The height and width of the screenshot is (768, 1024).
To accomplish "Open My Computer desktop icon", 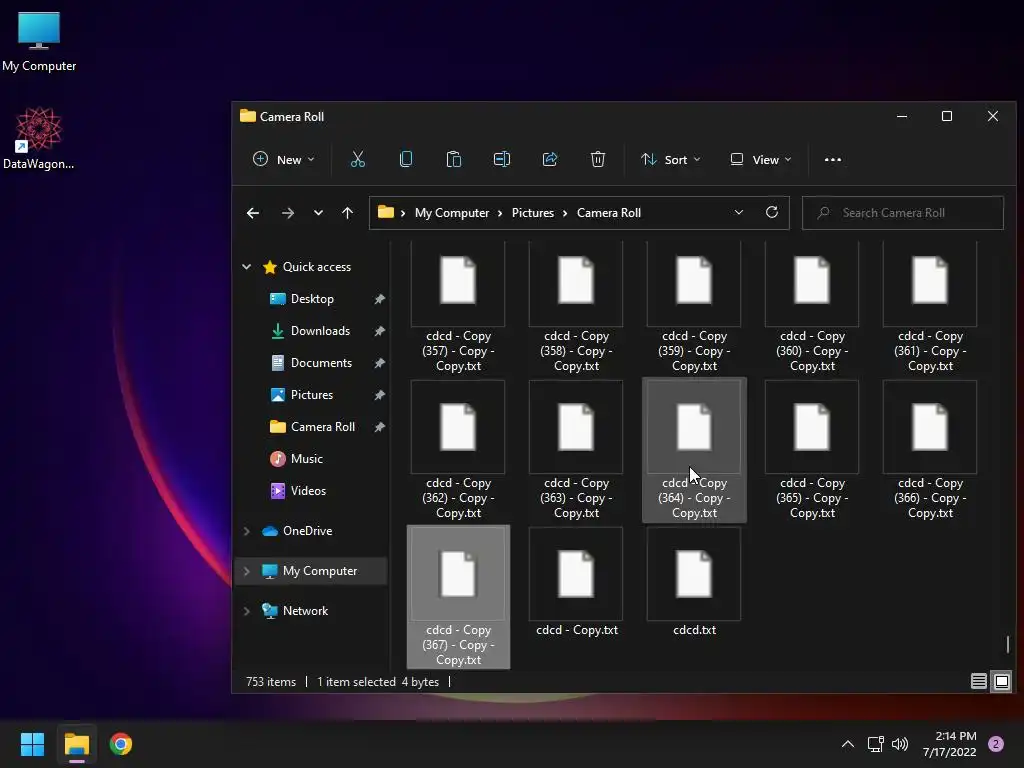I will (x=39, y=42).
